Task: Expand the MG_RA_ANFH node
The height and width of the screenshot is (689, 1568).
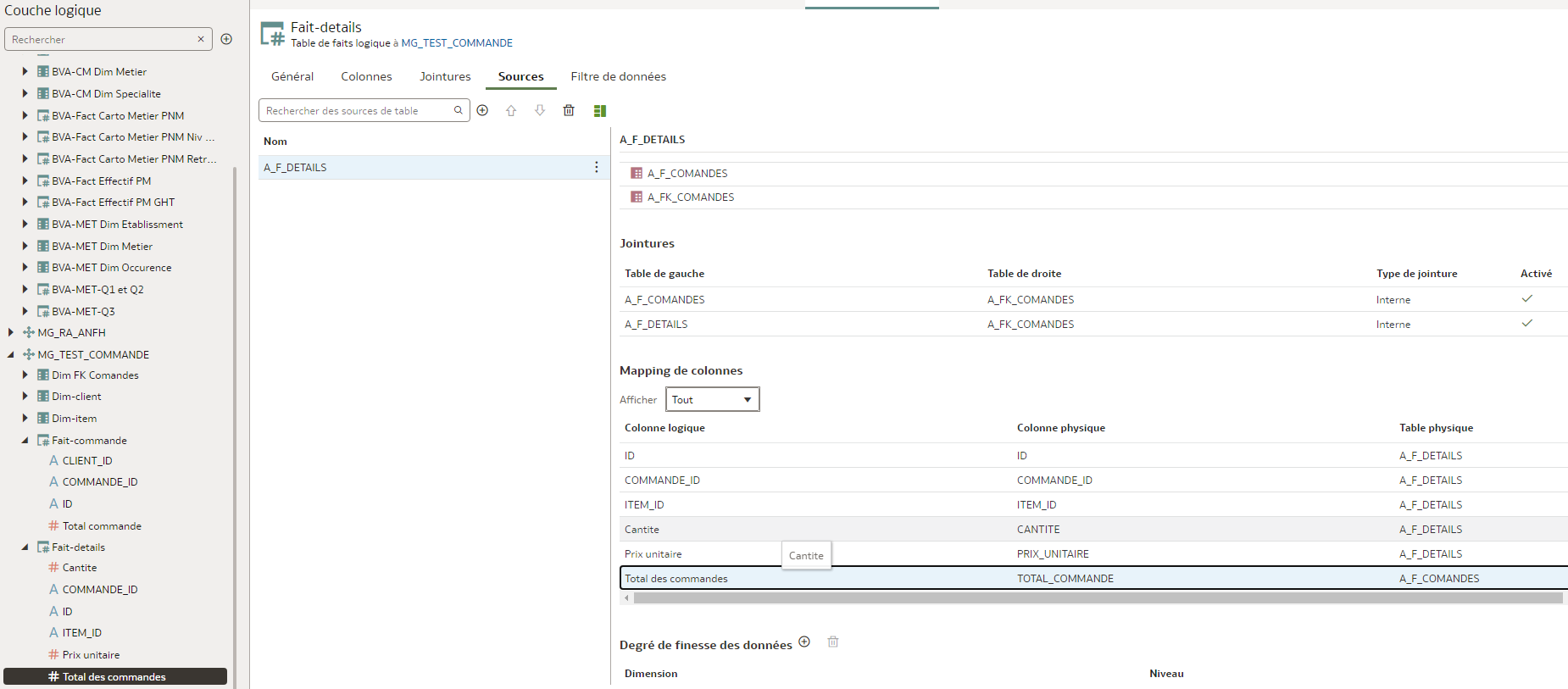Action: 10,332
